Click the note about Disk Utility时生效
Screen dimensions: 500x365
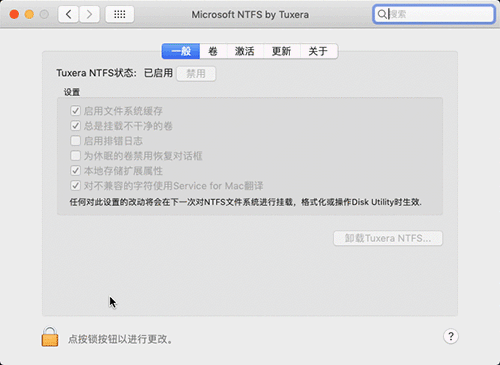tap(246, 202)
